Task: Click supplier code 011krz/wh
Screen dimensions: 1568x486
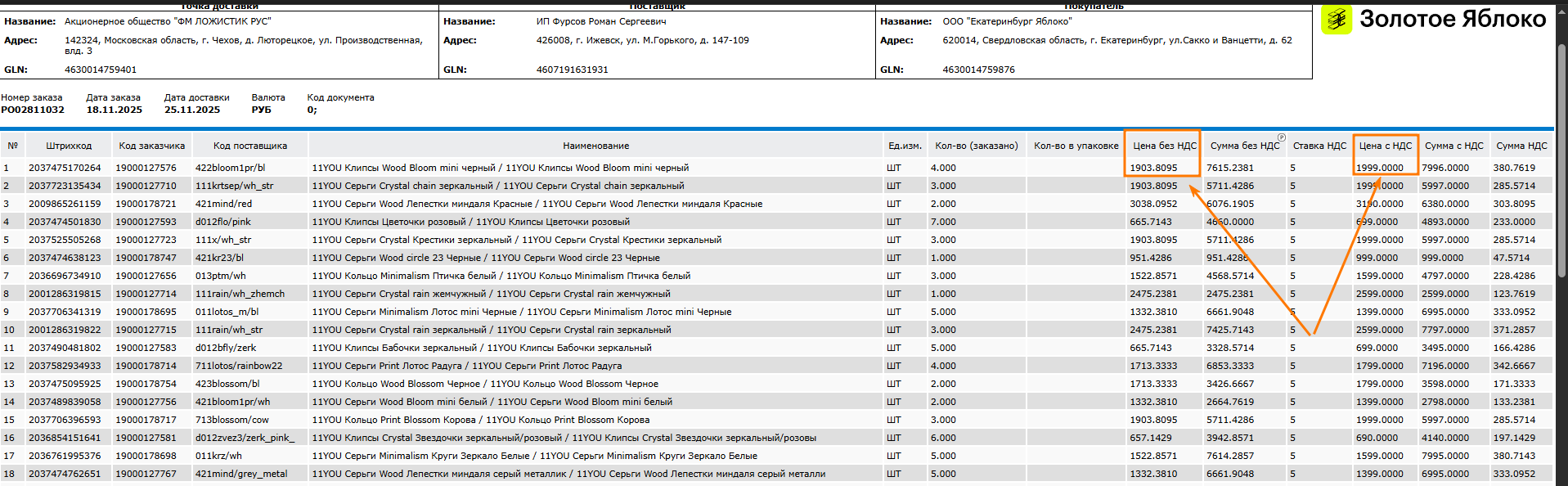Action: tap(219, 456)
